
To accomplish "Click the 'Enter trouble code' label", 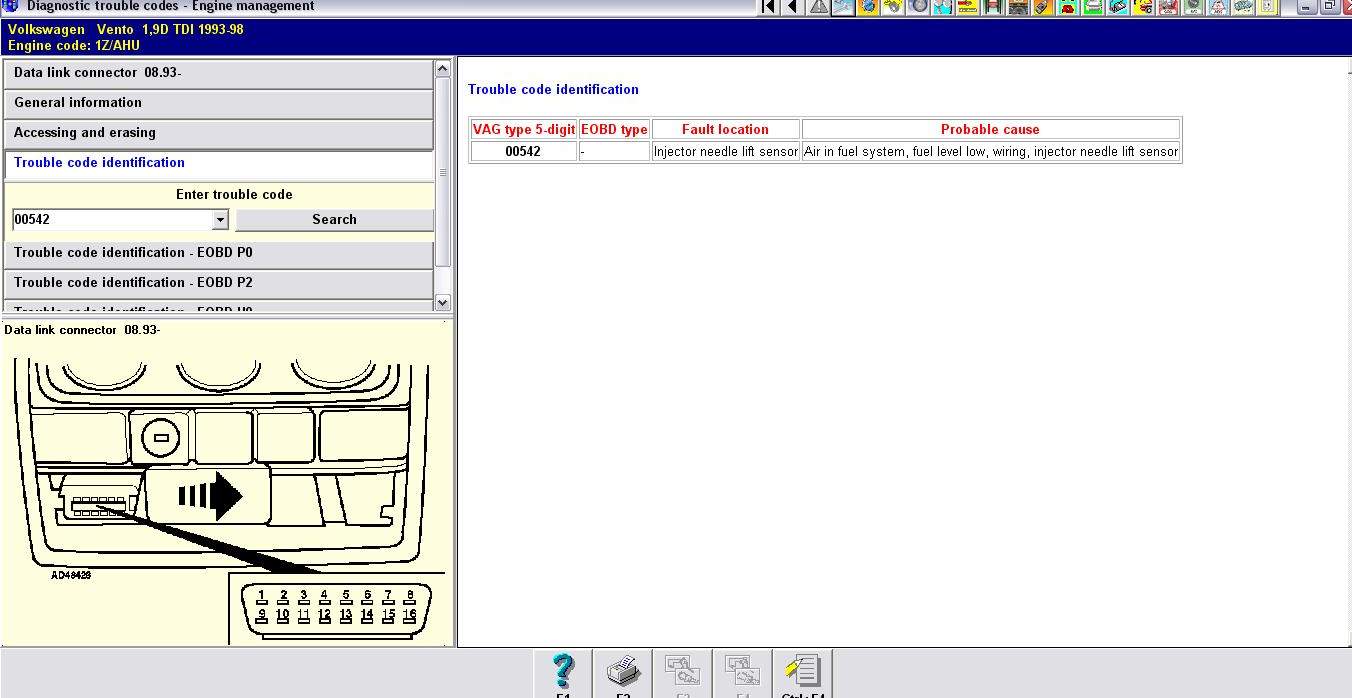I will pyautogui.click(x=234, y=195).
